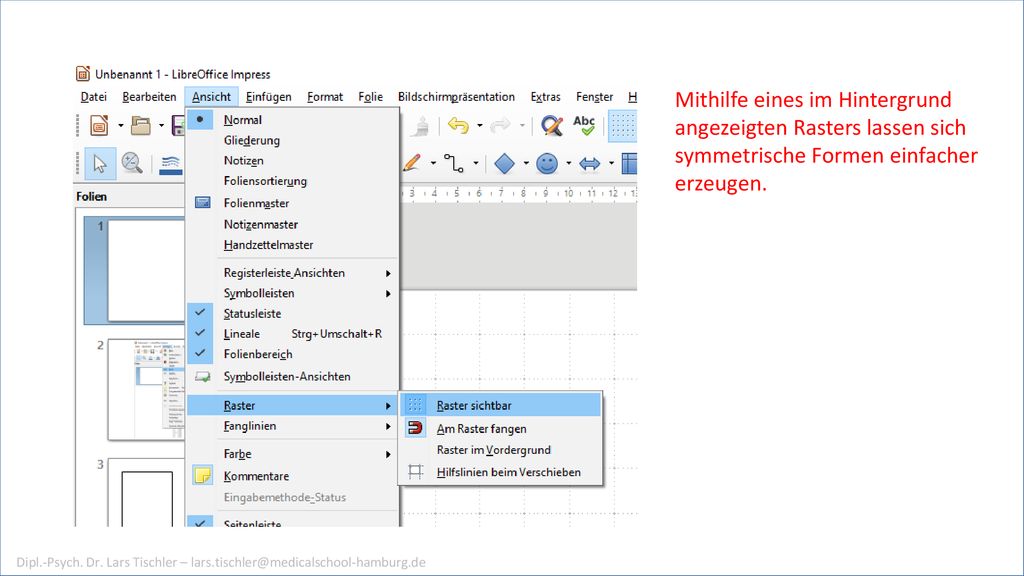Open the curve tool dropdown arrow

(x=433, y=163)
